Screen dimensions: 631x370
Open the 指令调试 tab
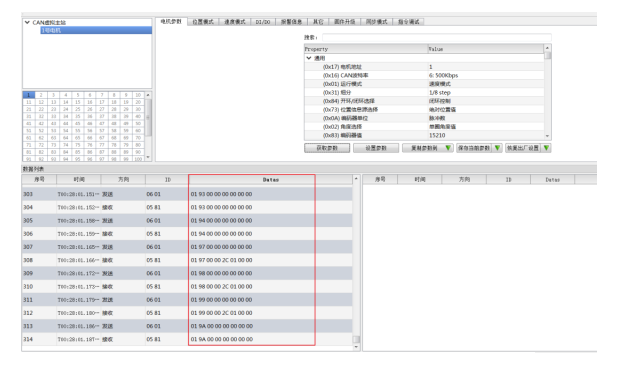[408, 22]
